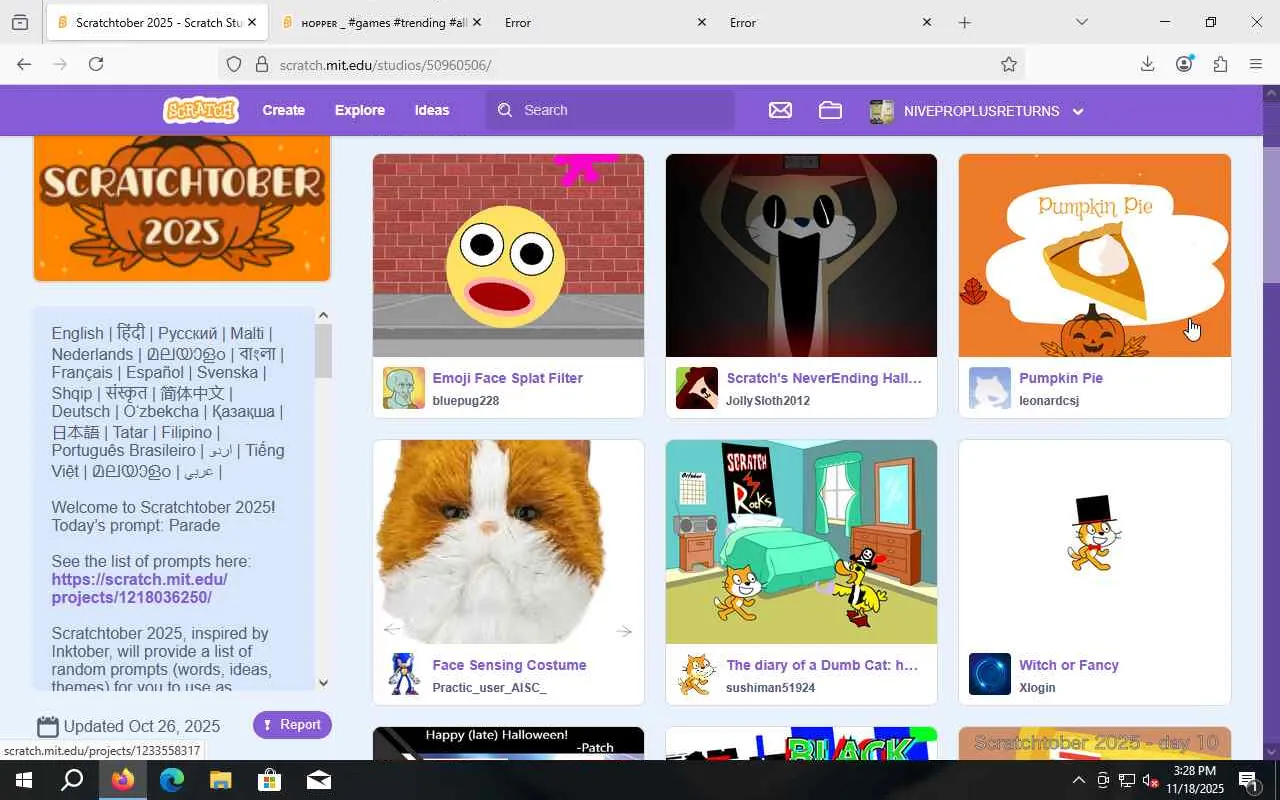Image resolution: width=1280 pixels, height=800 pixels.
Task: Open the Witch or Fancy thumbnail
Action: click(1095, 542)
